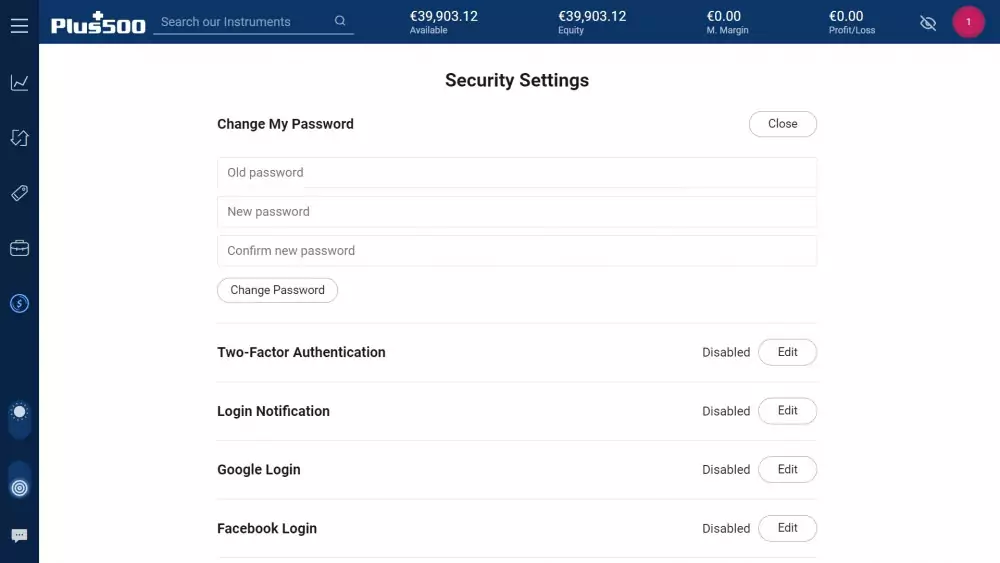Open the briefcase positions icon

click(19, 248)
